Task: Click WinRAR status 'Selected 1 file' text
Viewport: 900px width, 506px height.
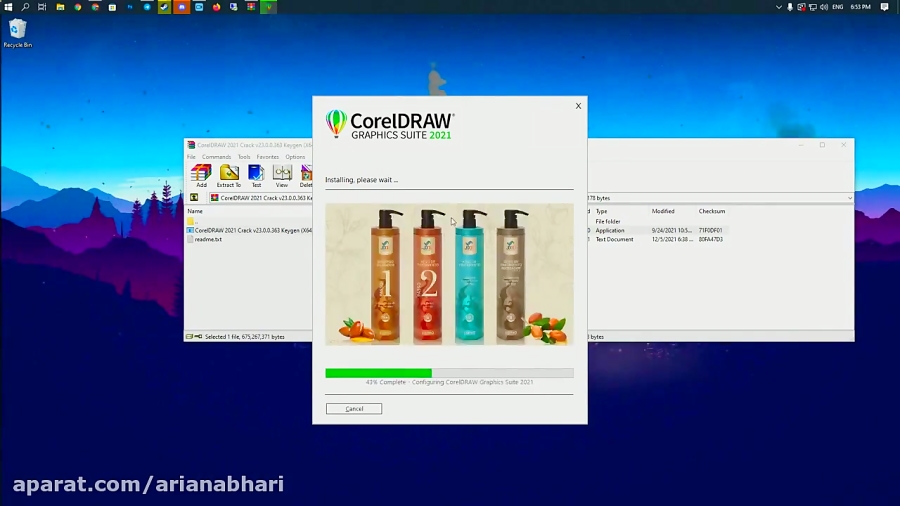Action: (x=245, y=337)
